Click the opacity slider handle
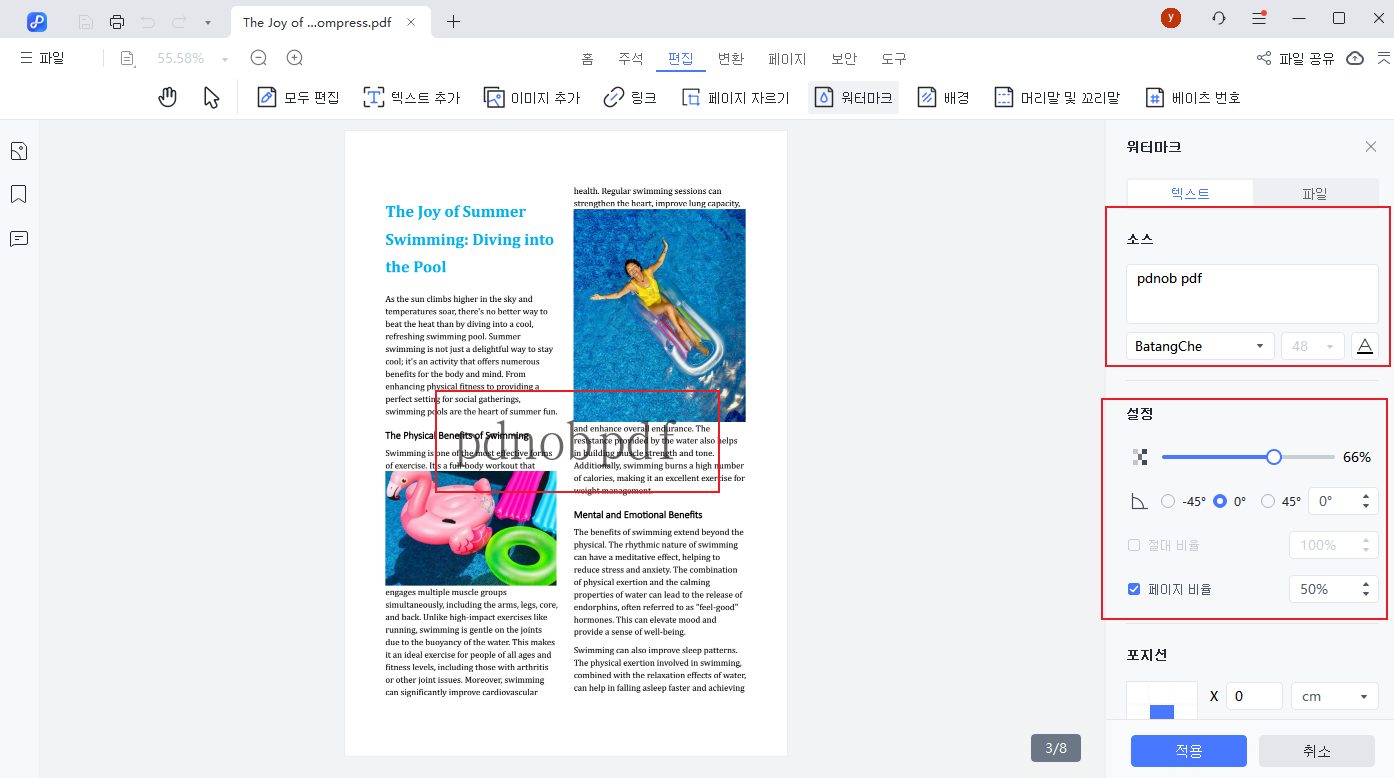Viewport: 1394px width, 778px height. (x=1273, y=457)
